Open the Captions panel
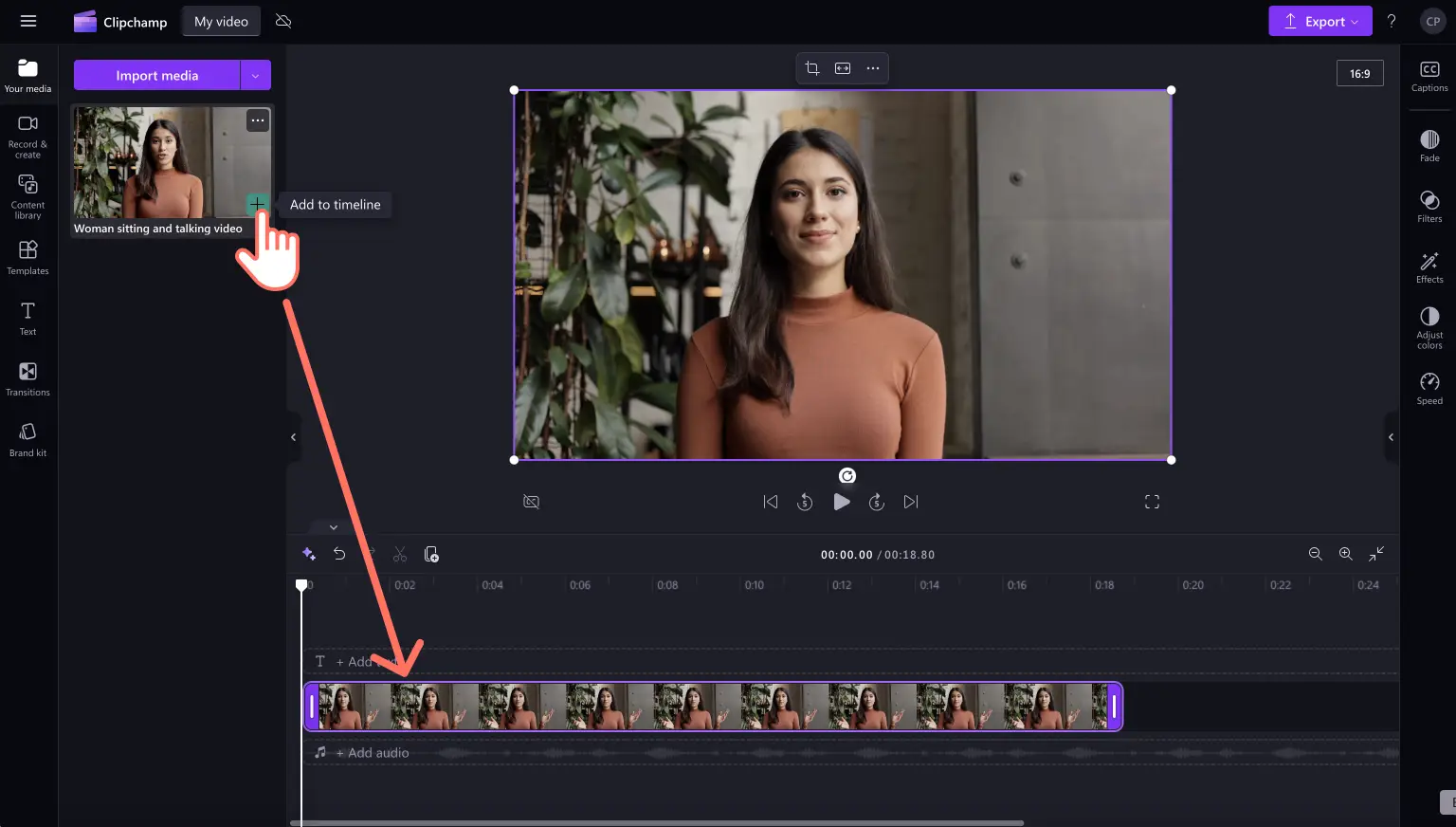Viewport: 1456px width, 827px height. click(1429, 76)
